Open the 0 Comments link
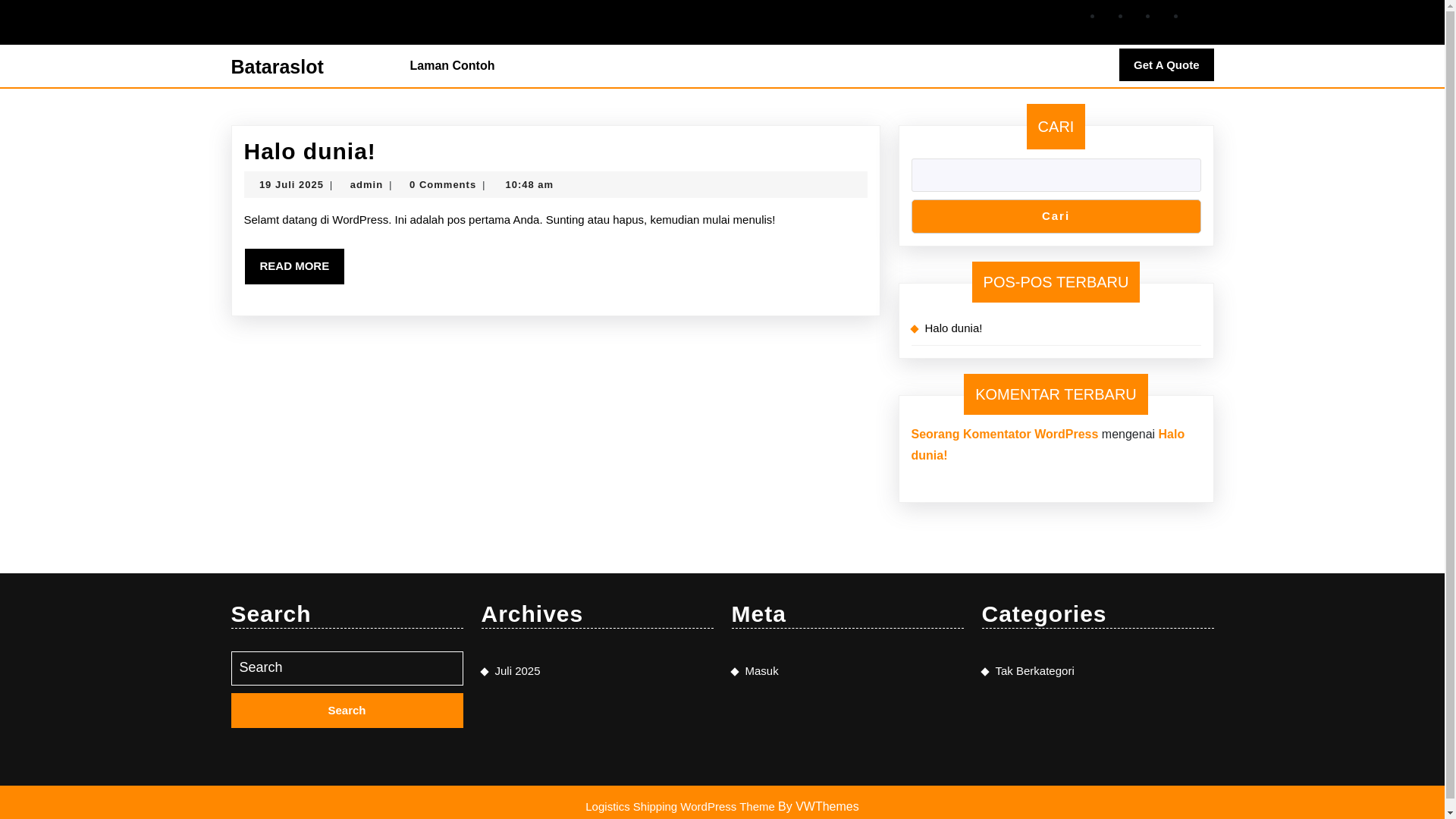The width and height of the screenshot is (1456, 819). coord(443,185)
